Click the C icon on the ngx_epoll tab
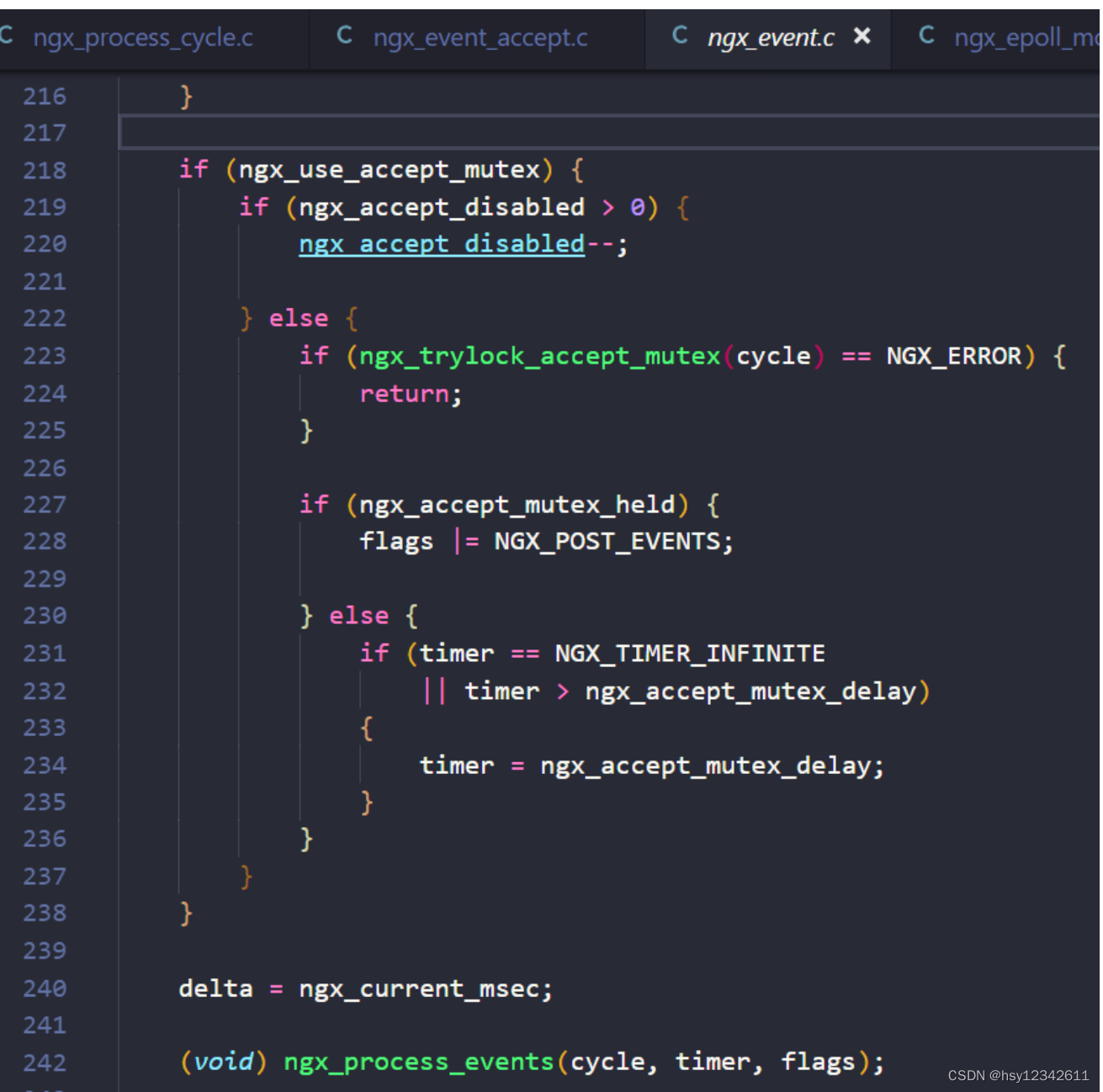Image resolution: width=1103 pixels, height=1092 pixels. pyautogui.click(x=926, y=34)
